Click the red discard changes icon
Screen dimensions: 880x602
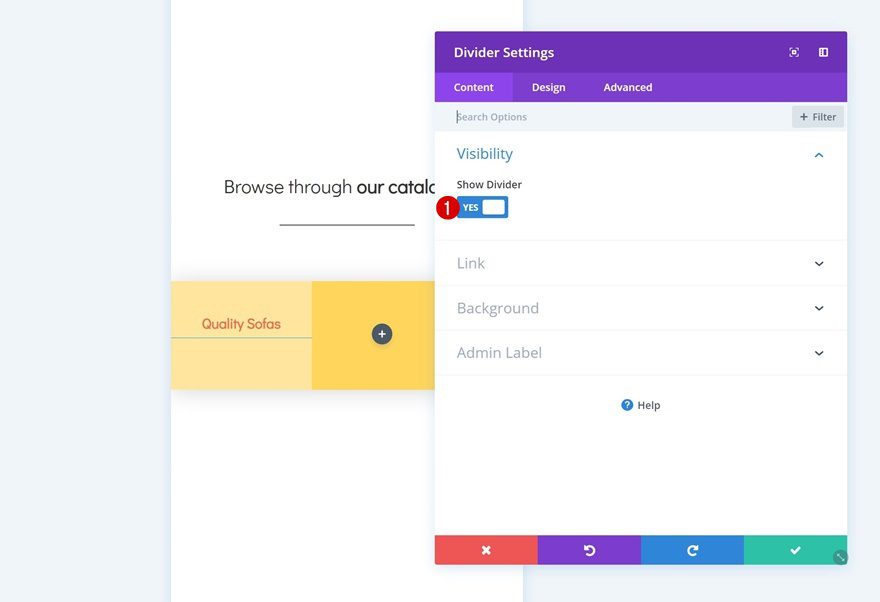(x=485, y=549)
